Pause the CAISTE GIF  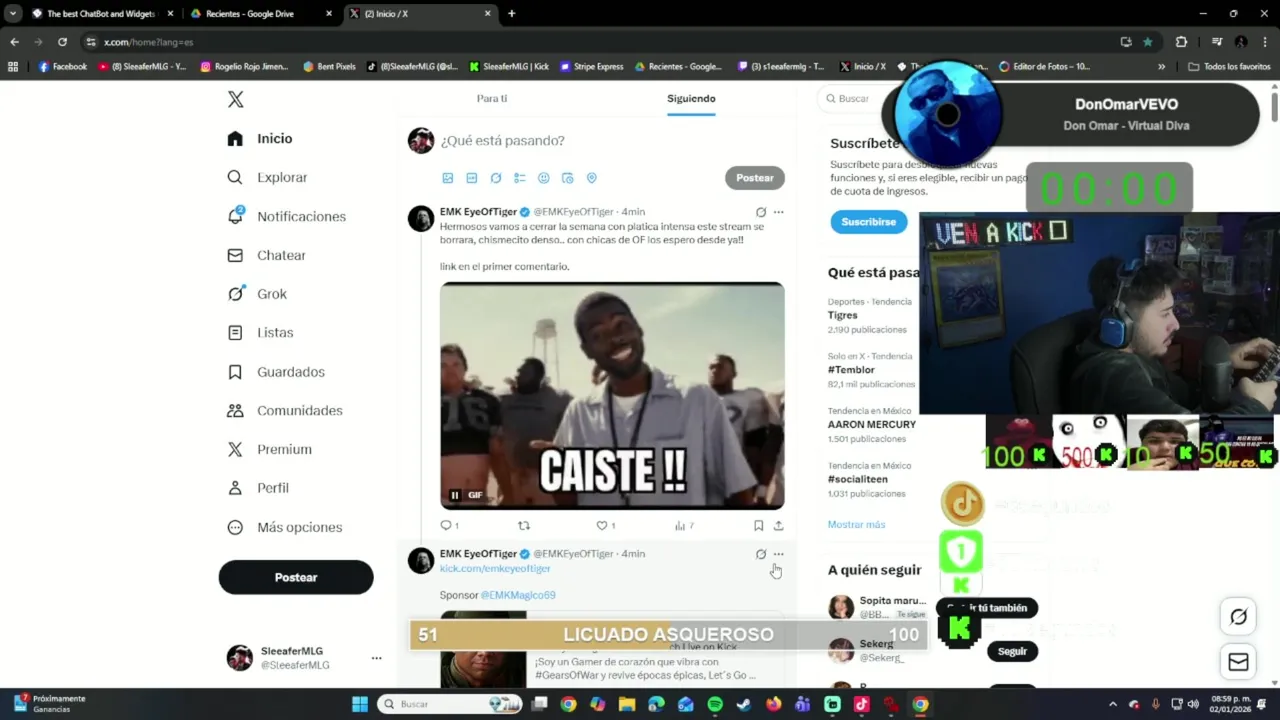tap(455, 495)
